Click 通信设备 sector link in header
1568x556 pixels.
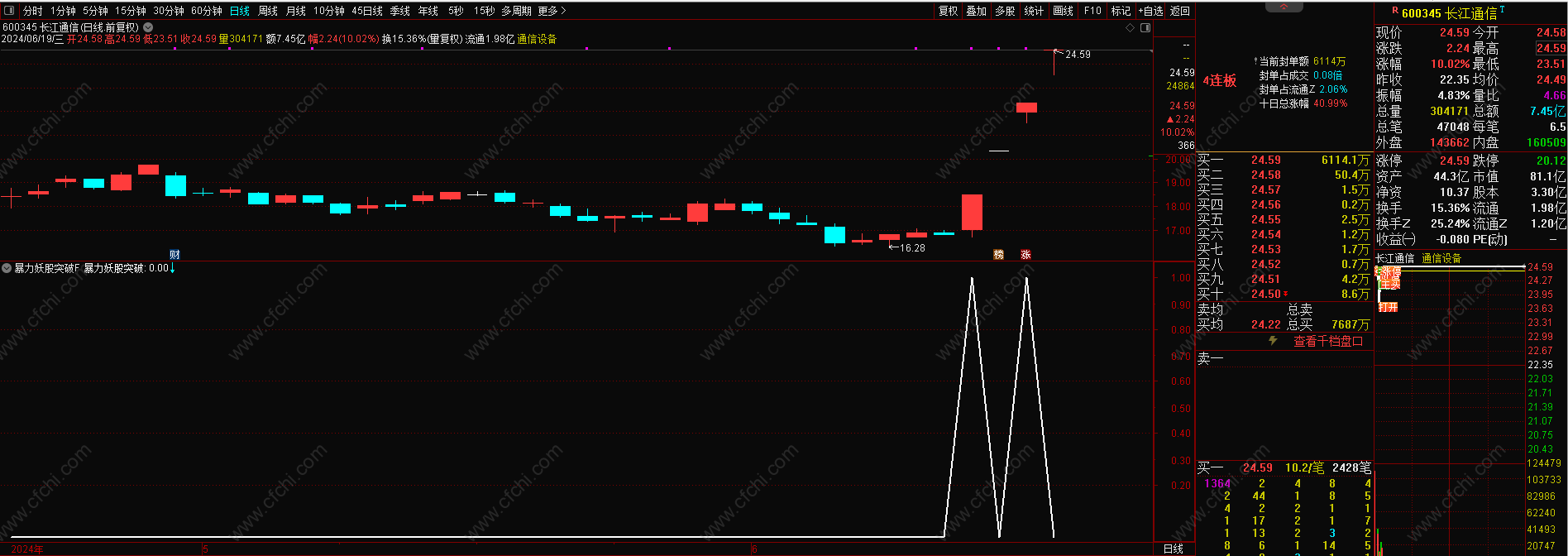[537, 39]
